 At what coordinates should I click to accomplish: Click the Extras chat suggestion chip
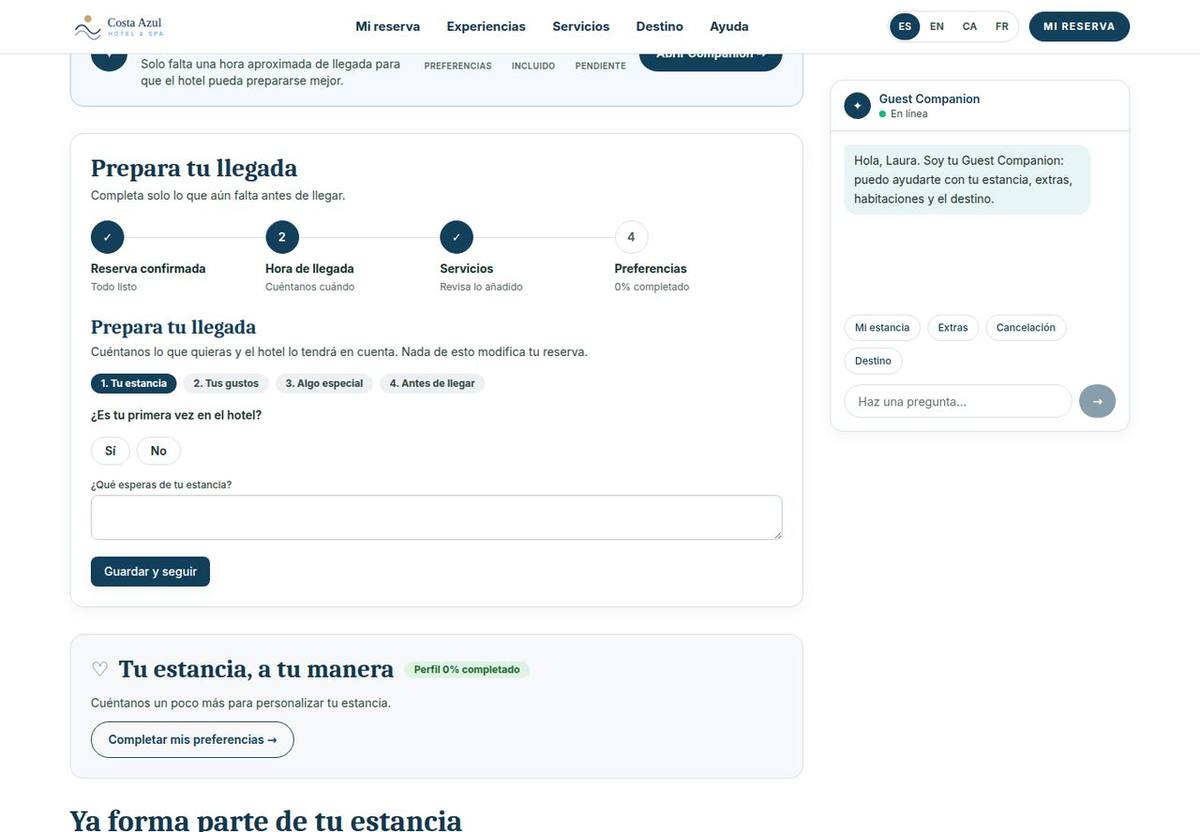coord(953,328)
